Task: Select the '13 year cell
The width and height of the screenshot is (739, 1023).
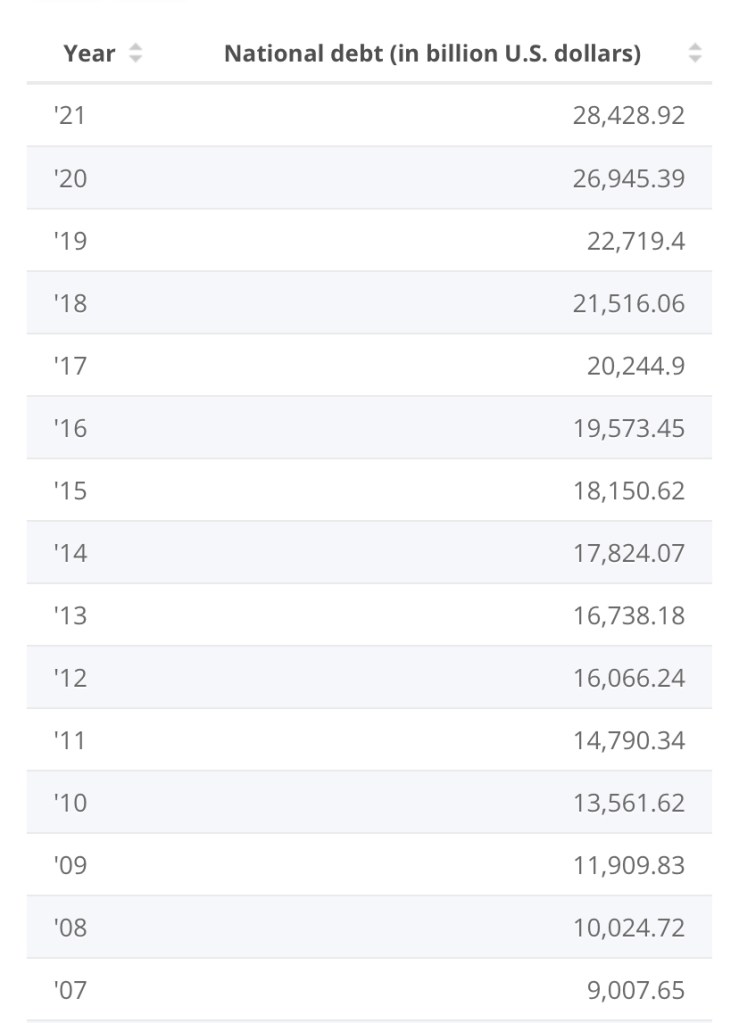Action: pos(70,616)
